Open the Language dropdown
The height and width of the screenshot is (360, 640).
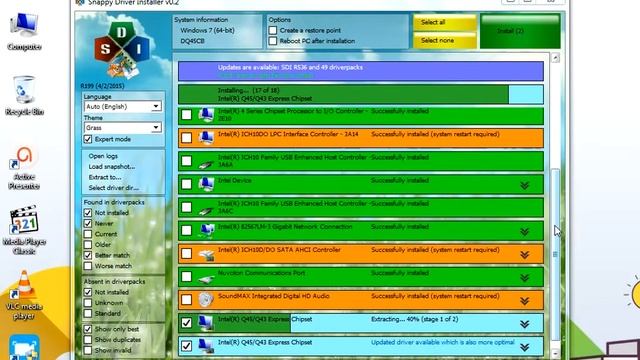(x=122, y=107)
